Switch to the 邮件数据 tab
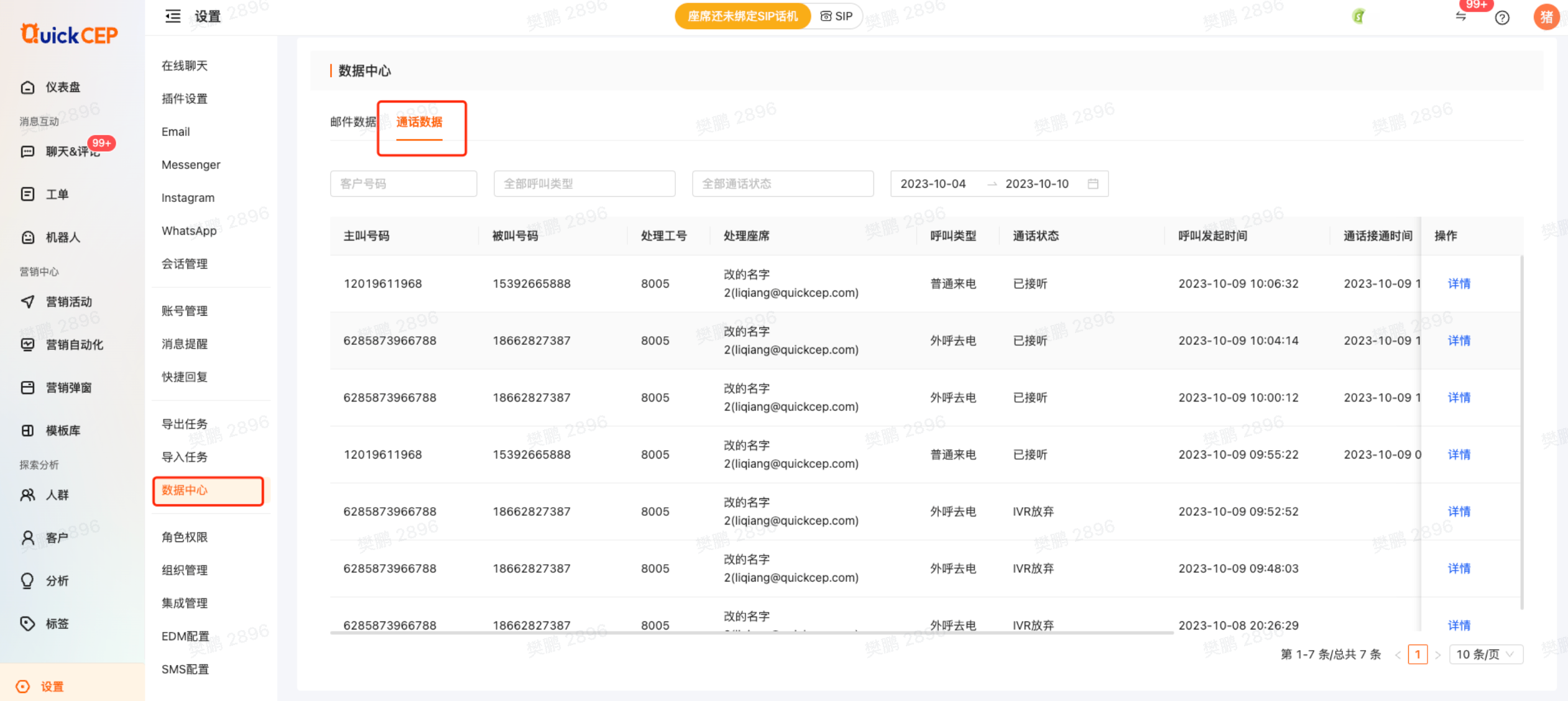This screenshot has width=1568, height=701. coord(353,122)
